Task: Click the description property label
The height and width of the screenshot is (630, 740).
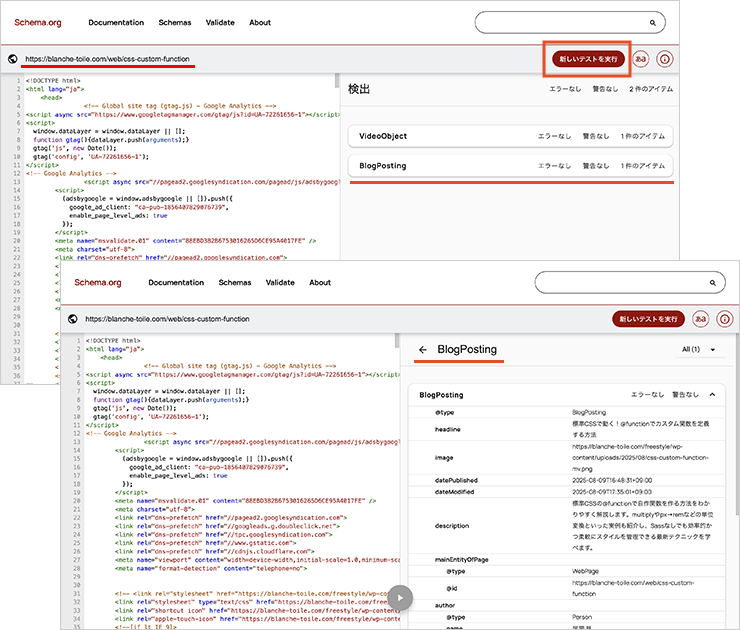Action: 452,526
